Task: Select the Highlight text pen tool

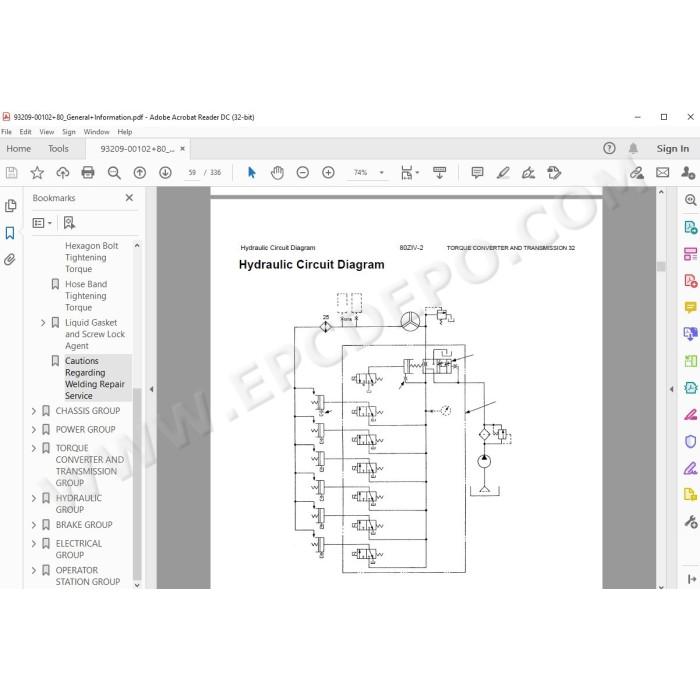Action: point(503,173)
